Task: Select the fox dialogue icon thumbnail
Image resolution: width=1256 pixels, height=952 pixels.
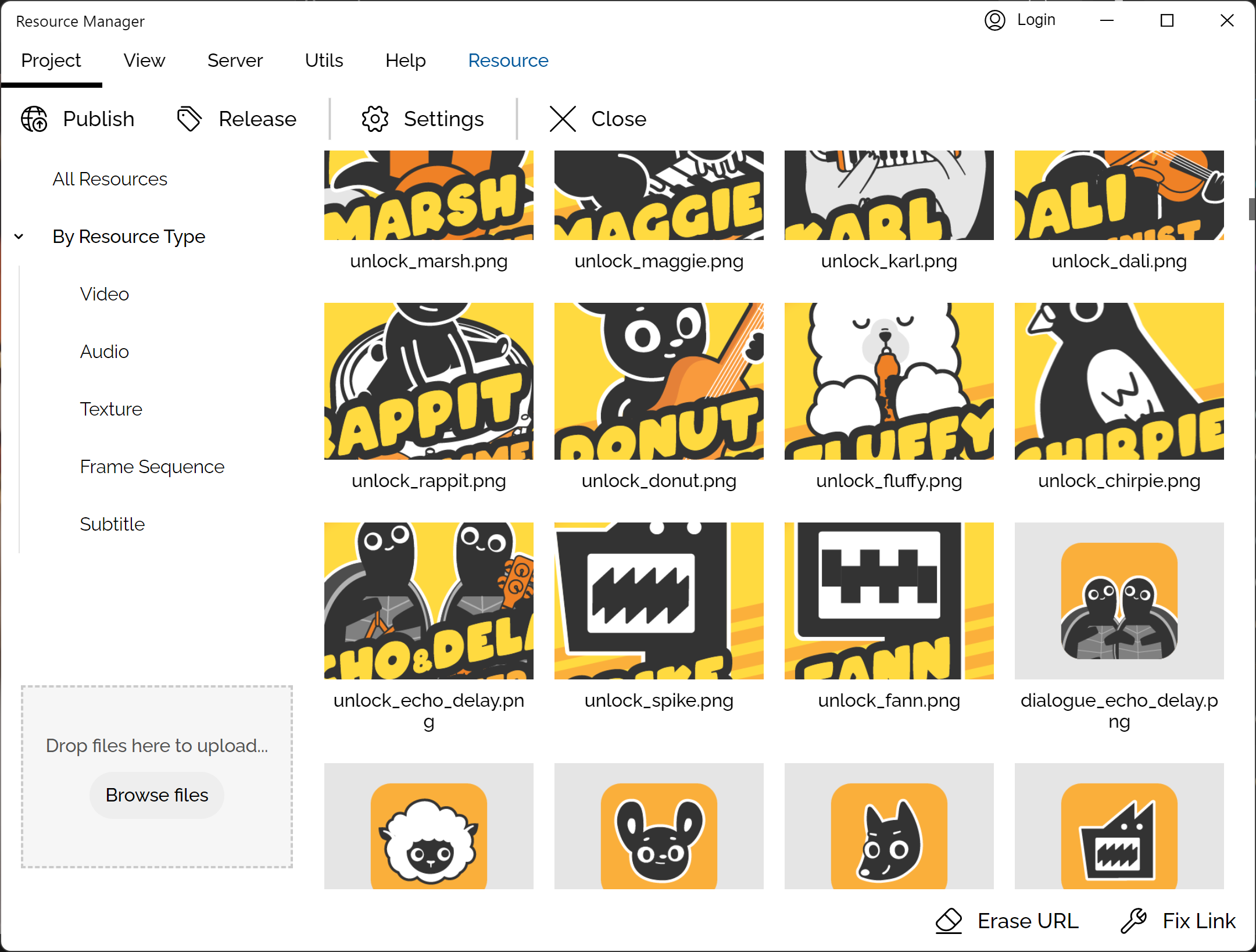Action: (x=889, y=826)
